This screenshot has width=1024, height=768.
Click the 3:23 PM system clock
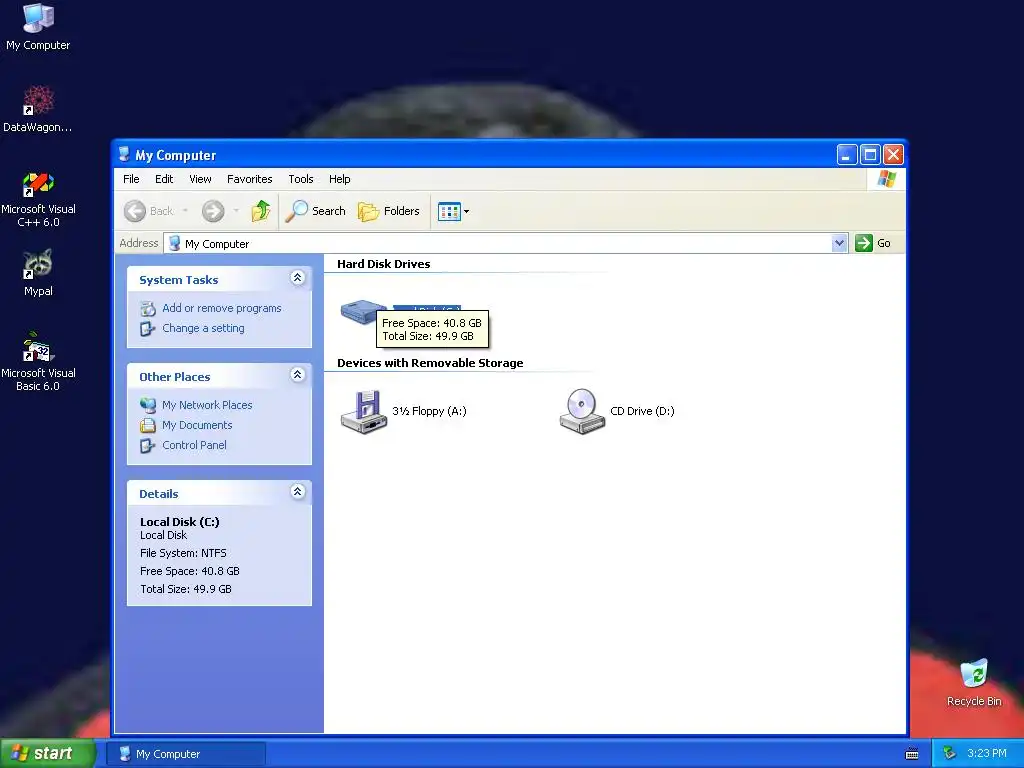coord(987,754)
